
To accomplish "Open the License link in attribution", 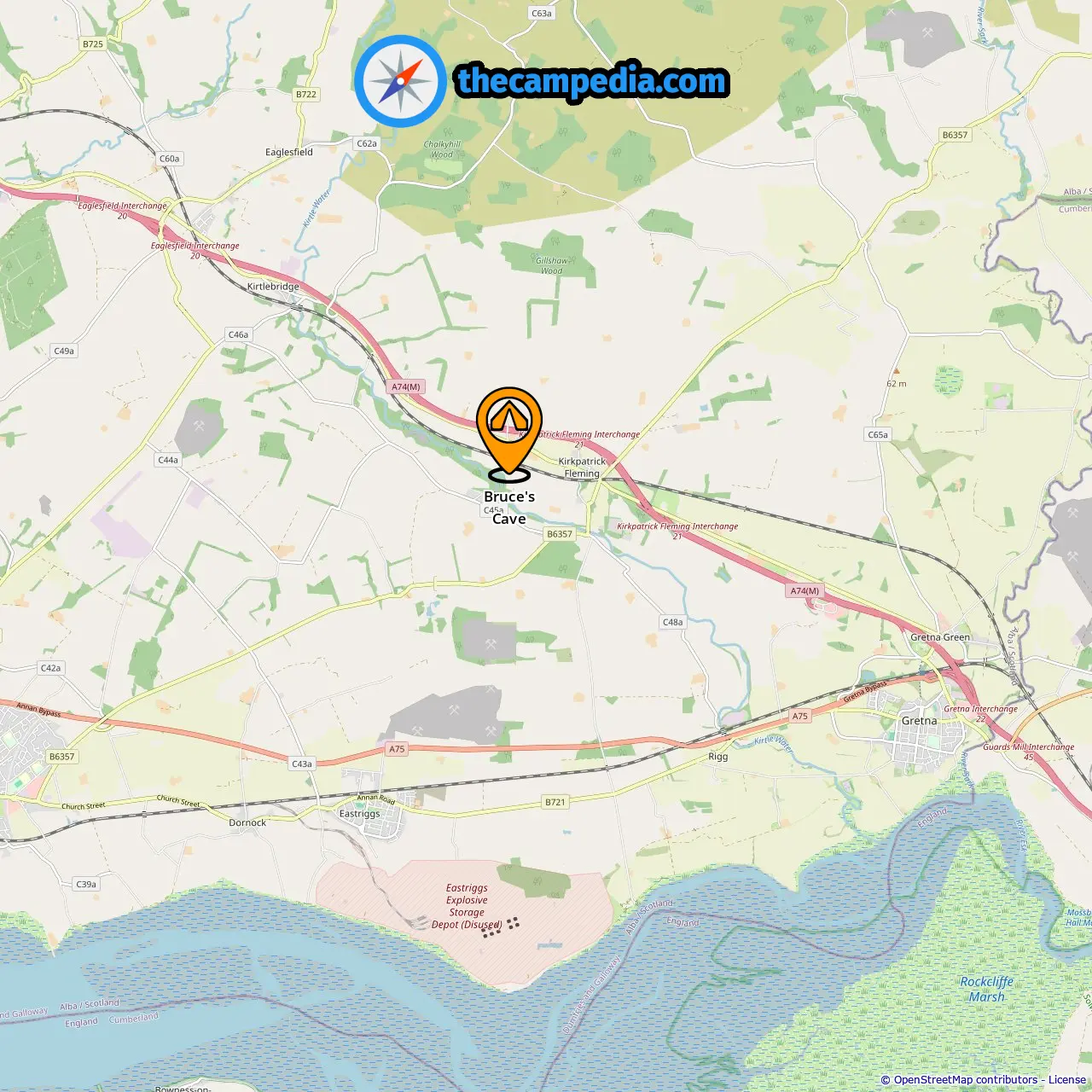I will pyautogui.click(x=1066, y=1079).
